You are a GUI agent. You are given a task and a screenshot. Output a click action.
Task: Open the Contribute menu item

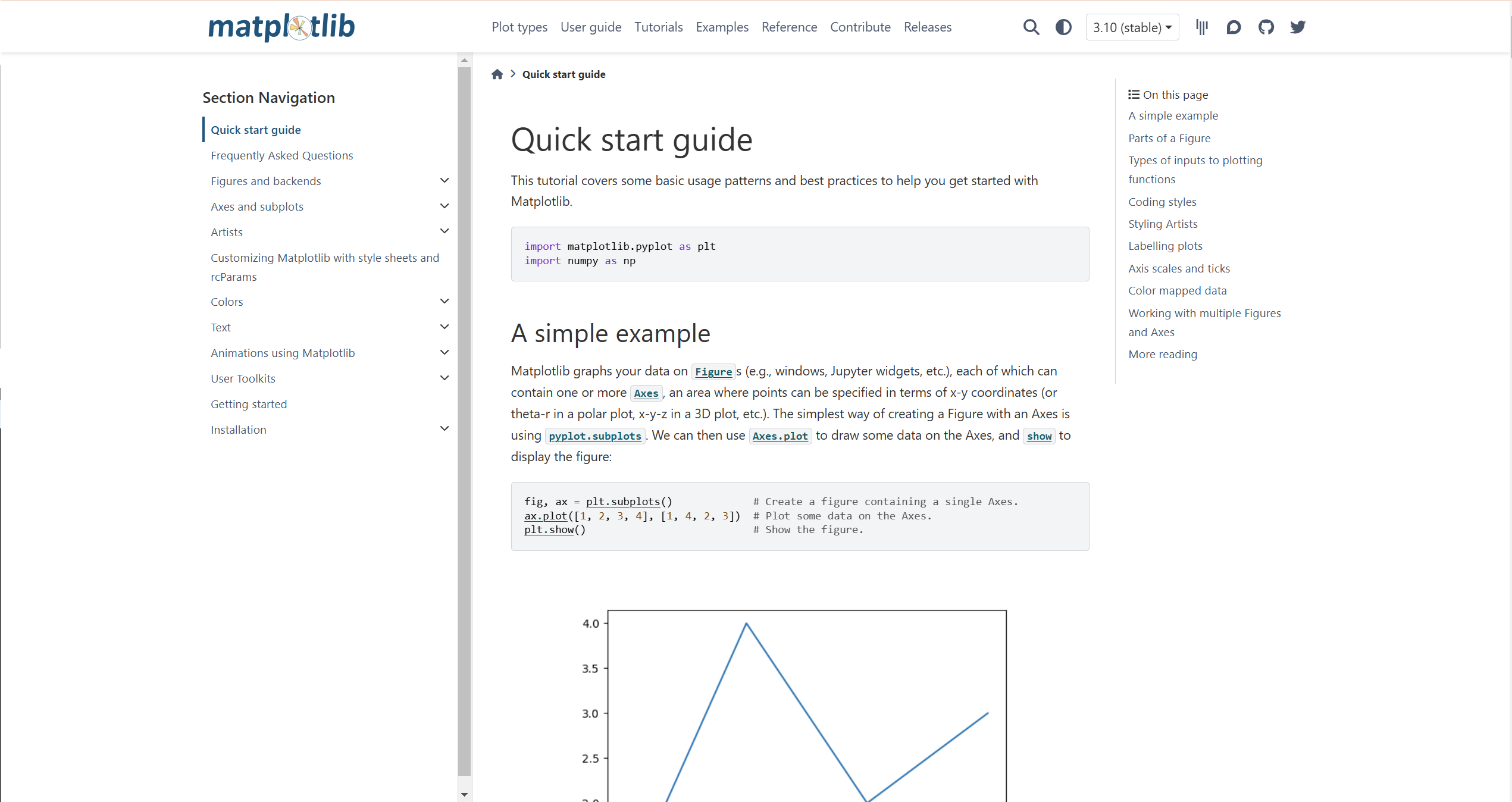click(860, 27)
